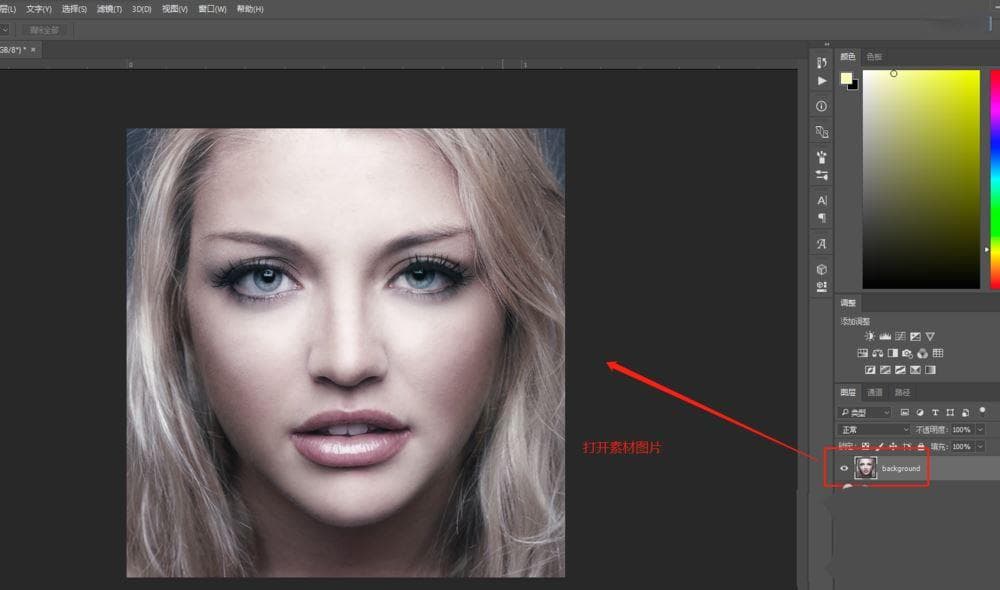Add a Color Lookup grid adjustment

coord(938,353)
